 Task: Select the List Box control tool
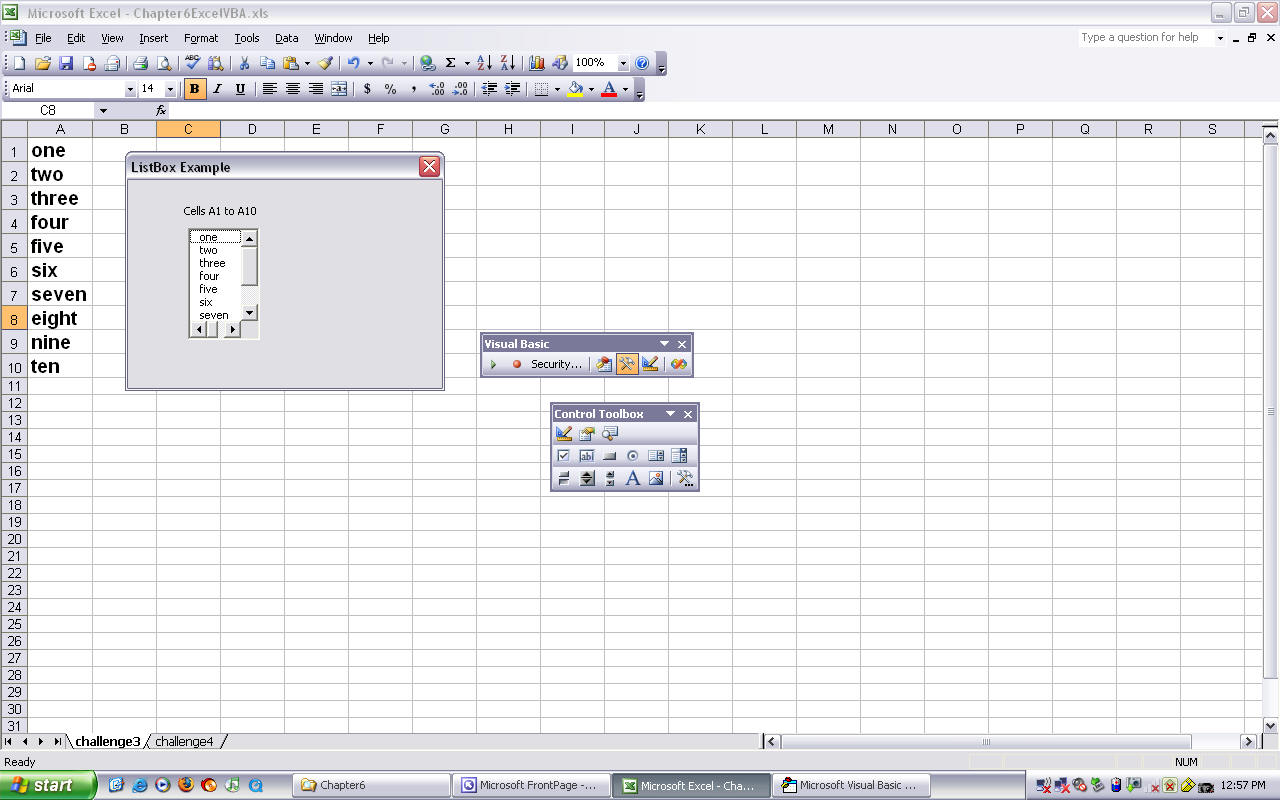coord(656,456)
